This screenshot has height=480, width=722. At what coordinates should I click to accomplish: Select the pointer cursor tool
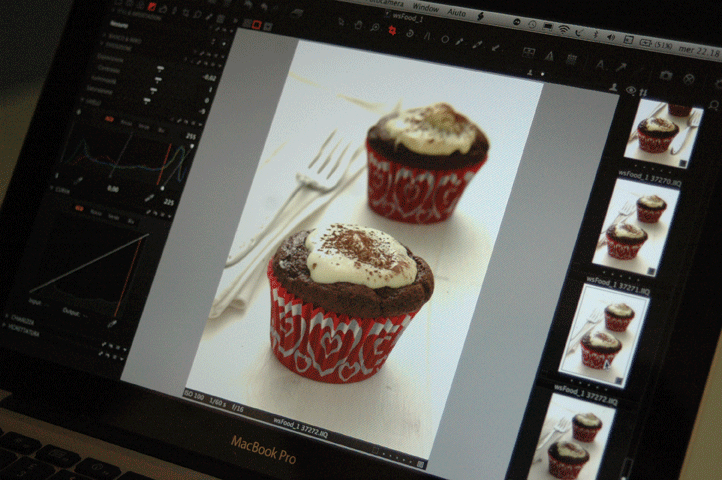[339, 21]
